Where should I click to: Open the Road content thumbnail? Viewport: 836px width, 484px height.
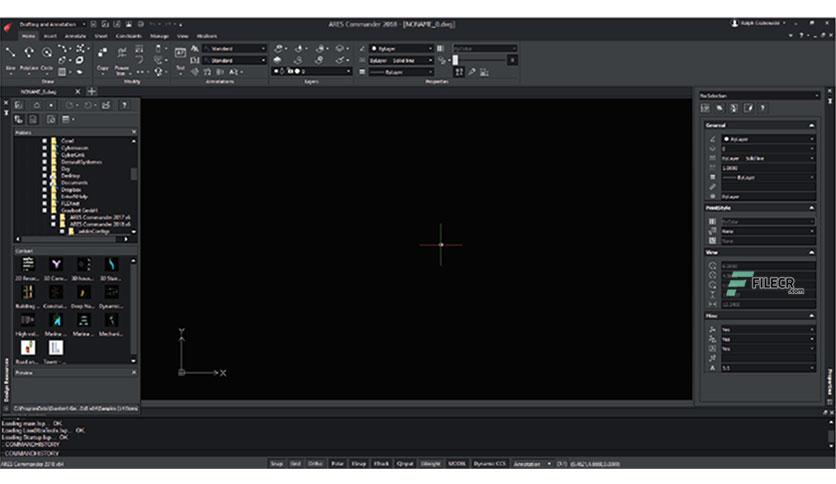pos(28,351)
